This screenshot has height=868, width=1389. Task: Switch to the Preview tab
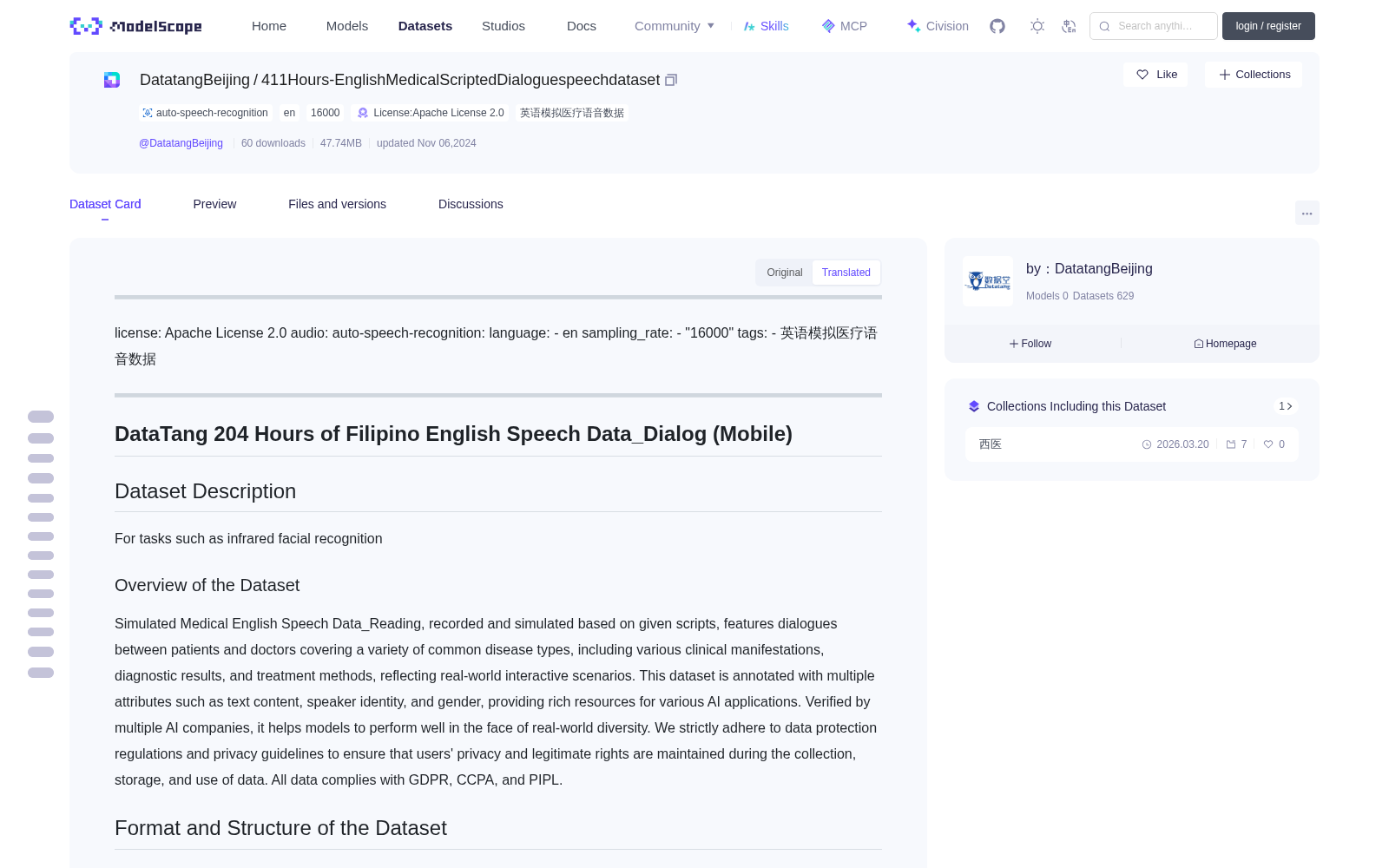(214, 204)
